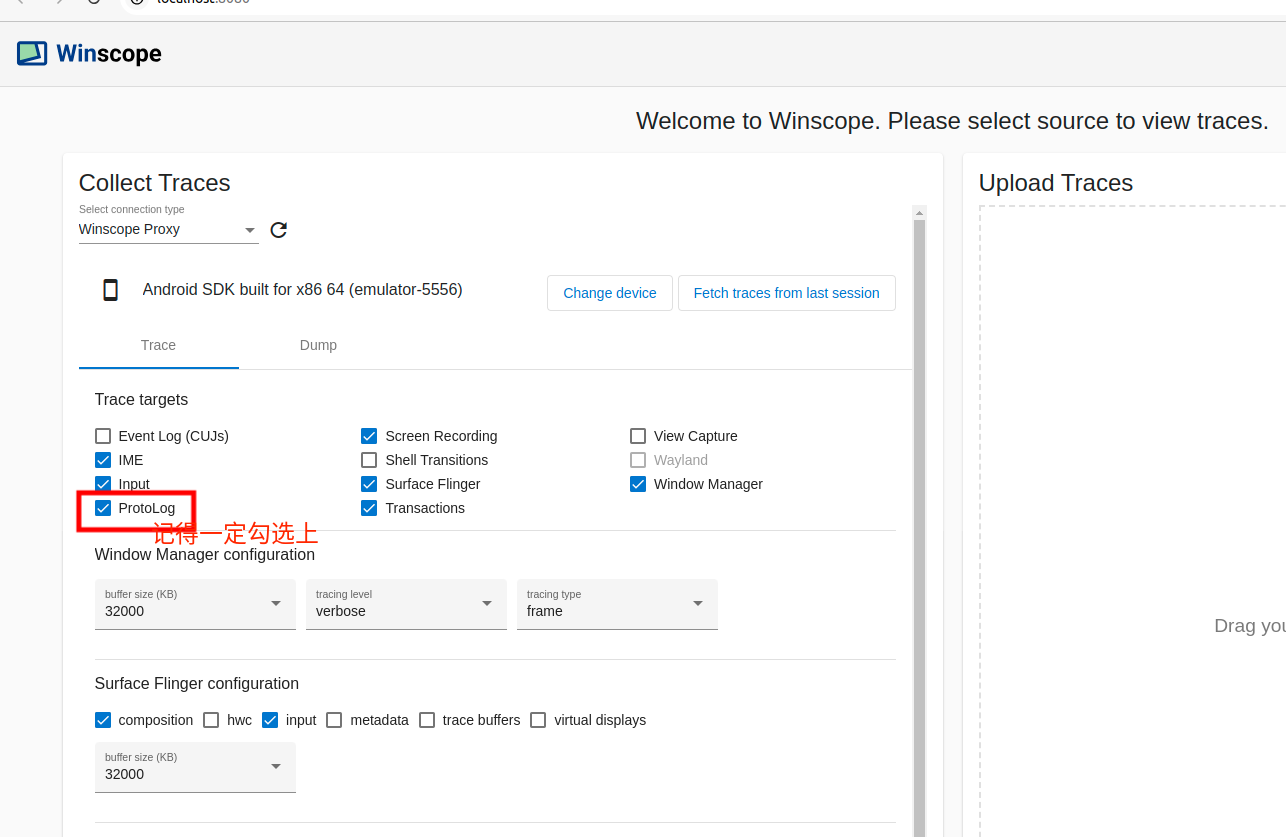The image size is (1286, 837).
Task: Enable trace buffers checkbox
Action: [427, 720]
